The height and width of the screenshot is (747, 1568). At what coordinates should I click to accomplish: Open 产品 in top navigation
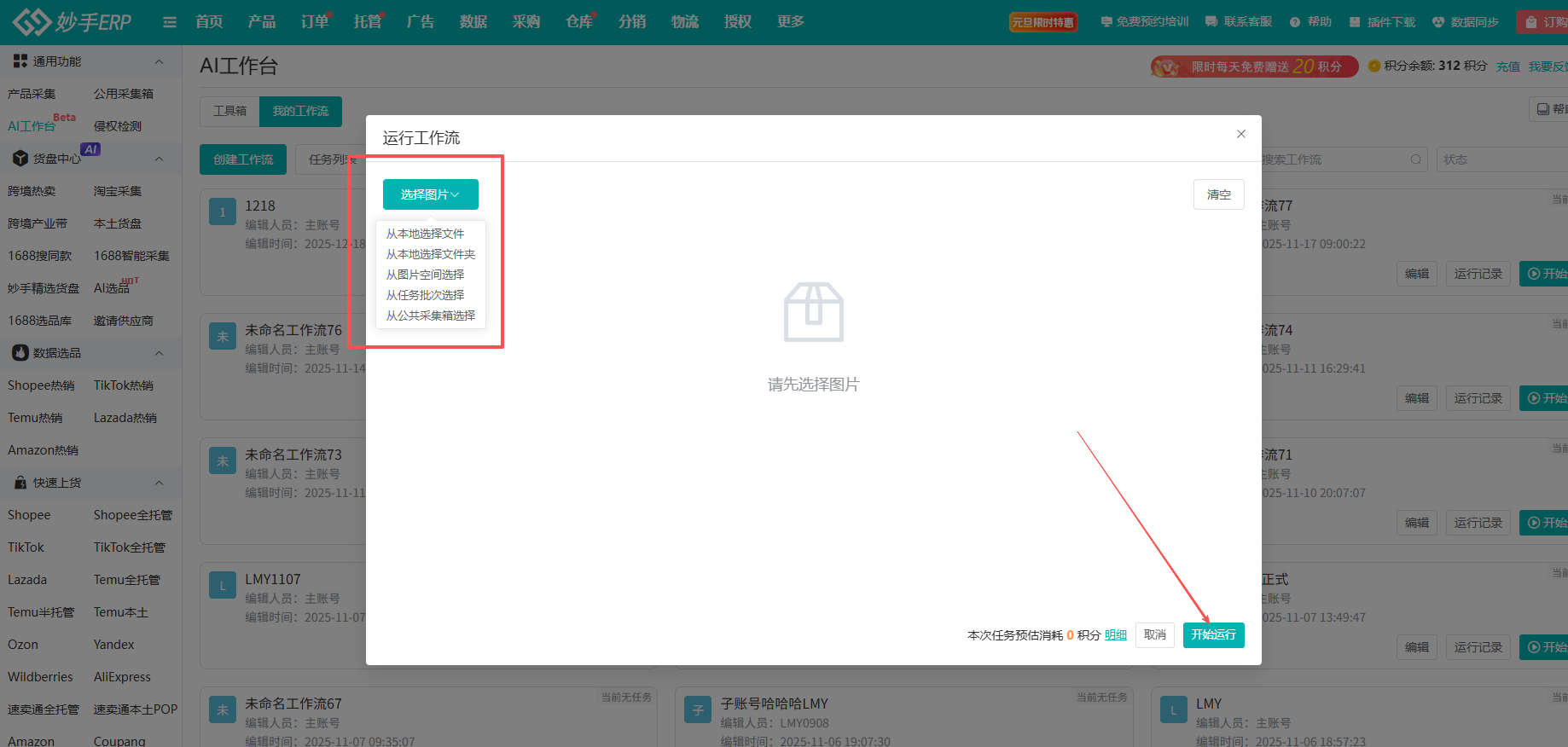[262, 22]
